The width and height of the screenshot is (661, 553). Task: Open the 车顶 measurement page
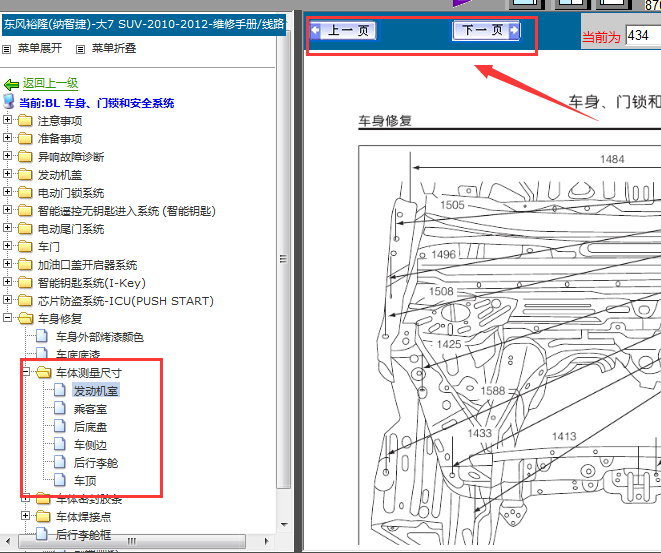point(85,481)
